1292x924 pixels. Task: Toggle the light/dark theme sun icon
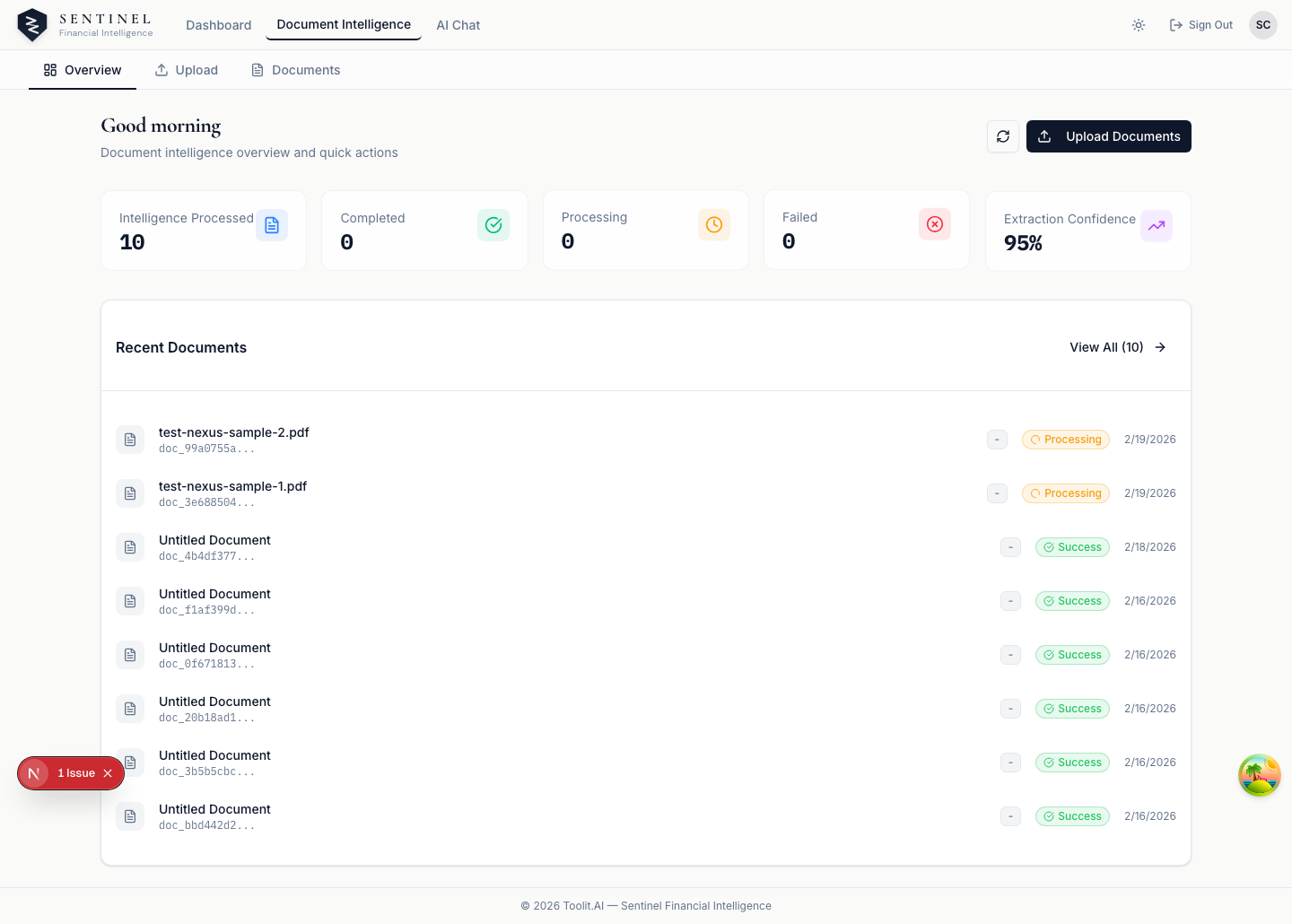point(1139,25)
